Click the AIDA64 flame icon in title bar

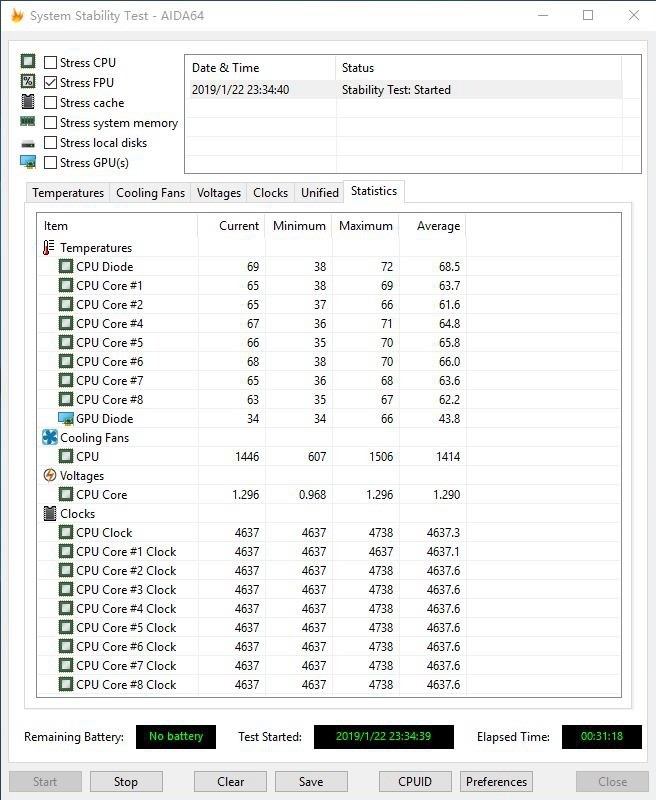point(17,15)
